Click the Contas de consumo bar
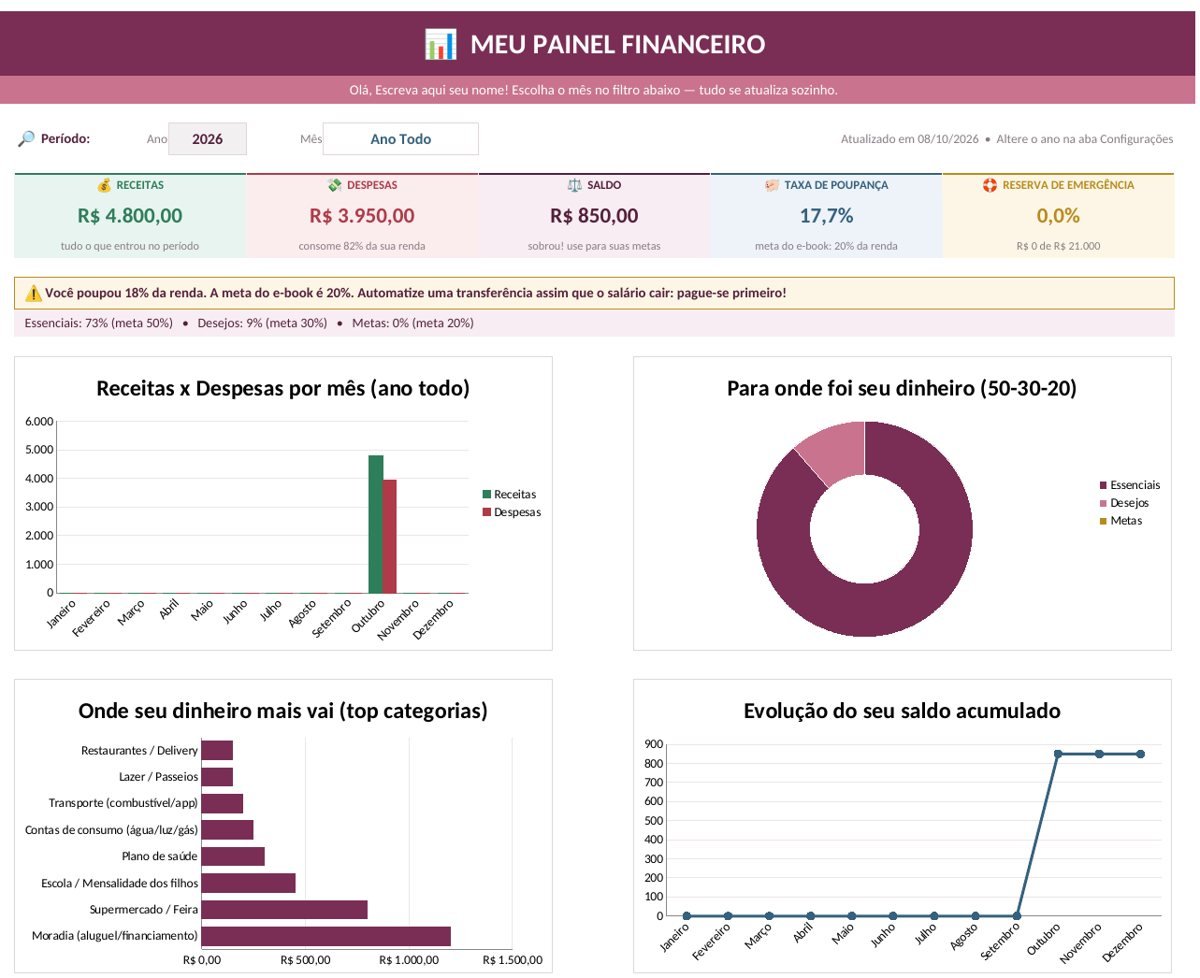The width and height of the screenshot is (1200, 978). coord(227,830)
